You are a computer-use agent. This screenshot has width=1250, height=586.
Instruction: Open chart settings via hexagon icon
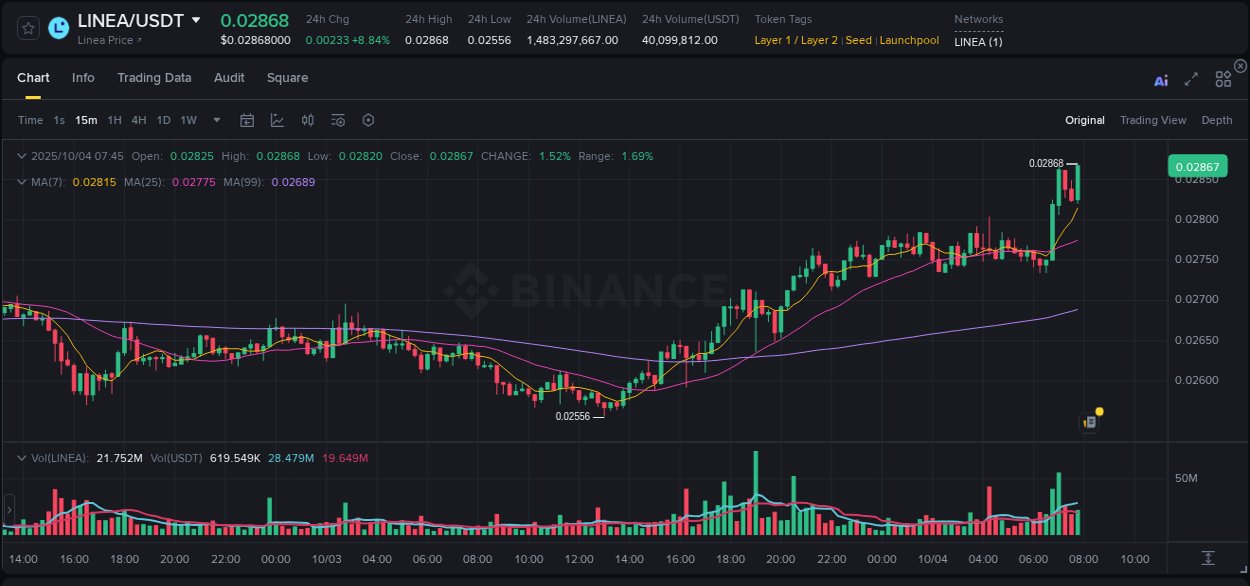[368, 120]
